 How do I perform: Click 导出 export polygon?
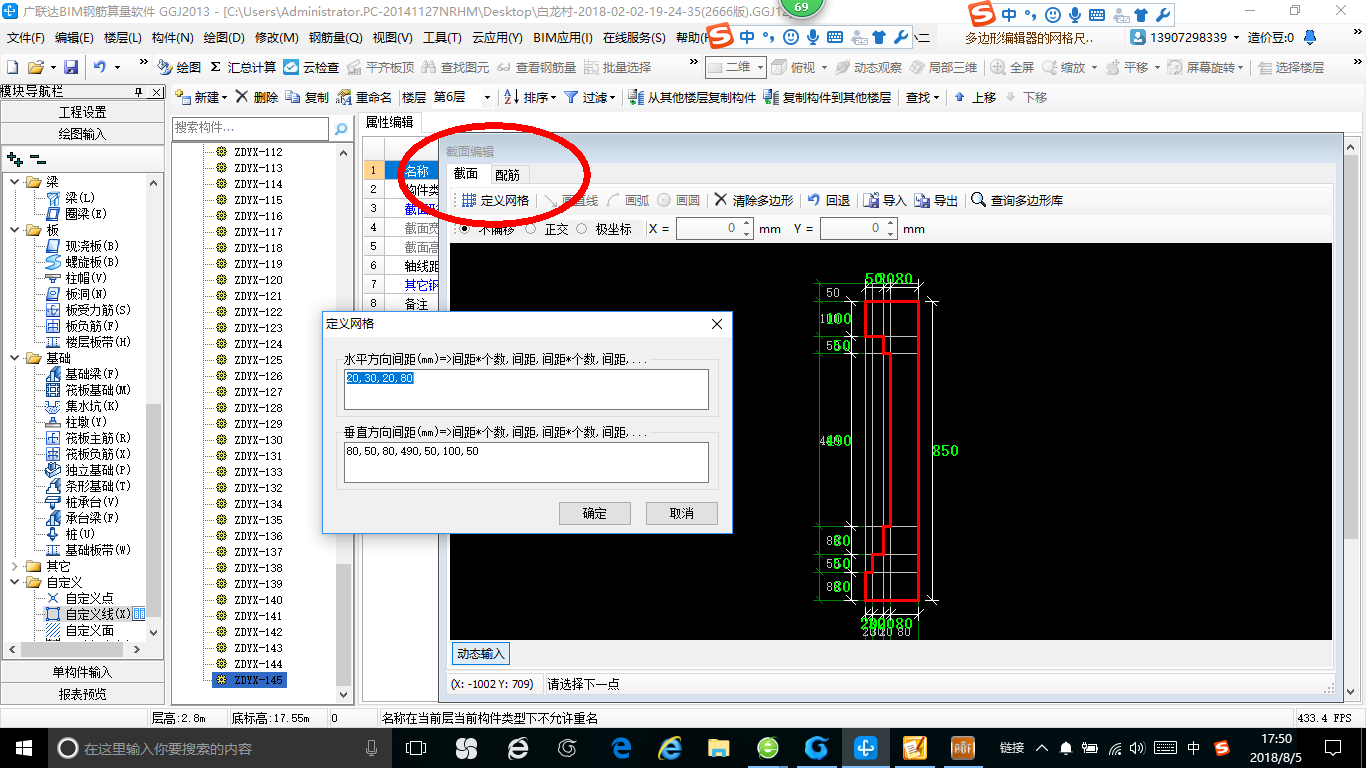[936, 200]
